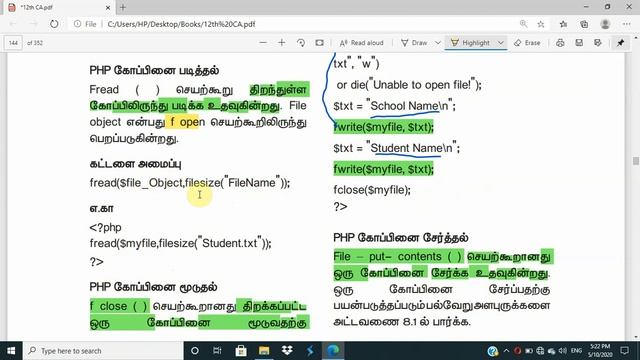
Task: Choose the Erase tool
Action: pyautogui.click(x=527, y=43)
